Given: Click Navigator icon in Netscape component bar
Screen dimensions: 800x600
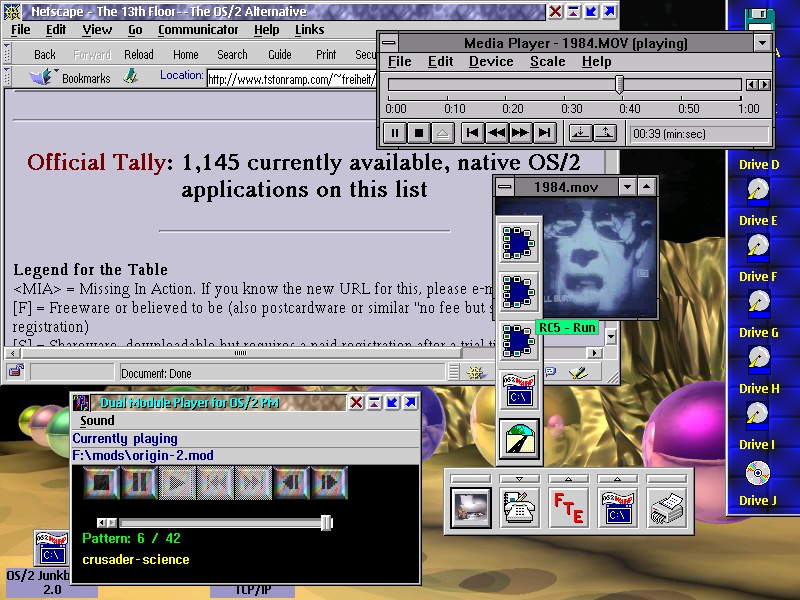Looking at the screenshot, I should (x=475, y=373).
